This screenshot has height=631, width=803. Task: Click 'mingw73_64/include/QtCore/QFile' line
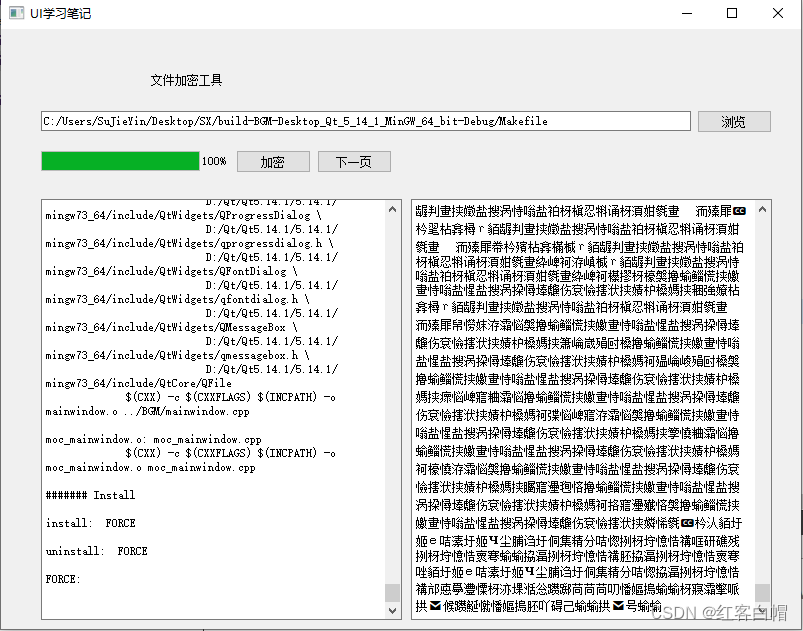tap(138, 383)
